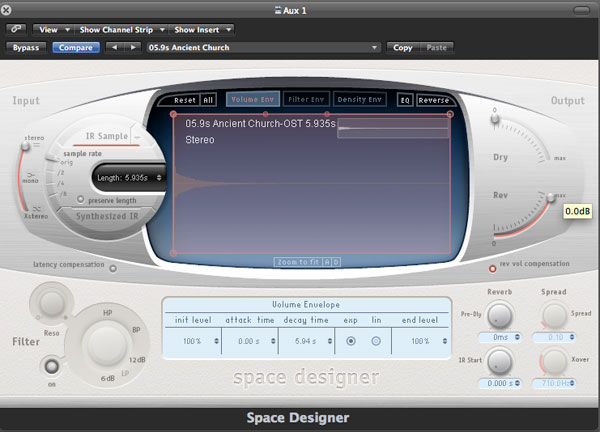Toggle Reverse IR button
Viewport: 600px width, 432px height.
click(434, 100)
